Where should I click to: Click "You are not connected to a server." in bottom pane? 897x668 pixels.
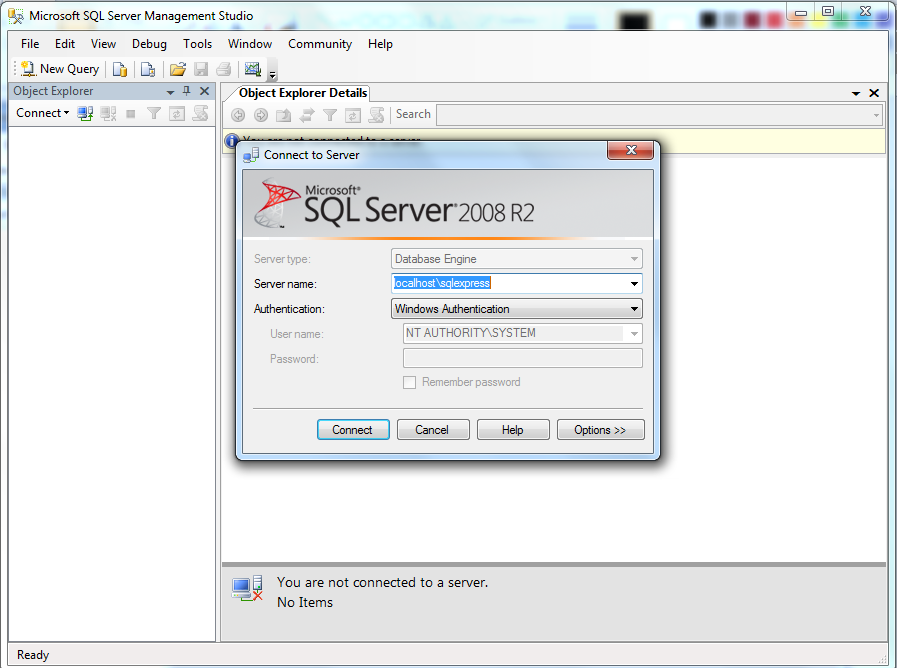tap(382, 583)
